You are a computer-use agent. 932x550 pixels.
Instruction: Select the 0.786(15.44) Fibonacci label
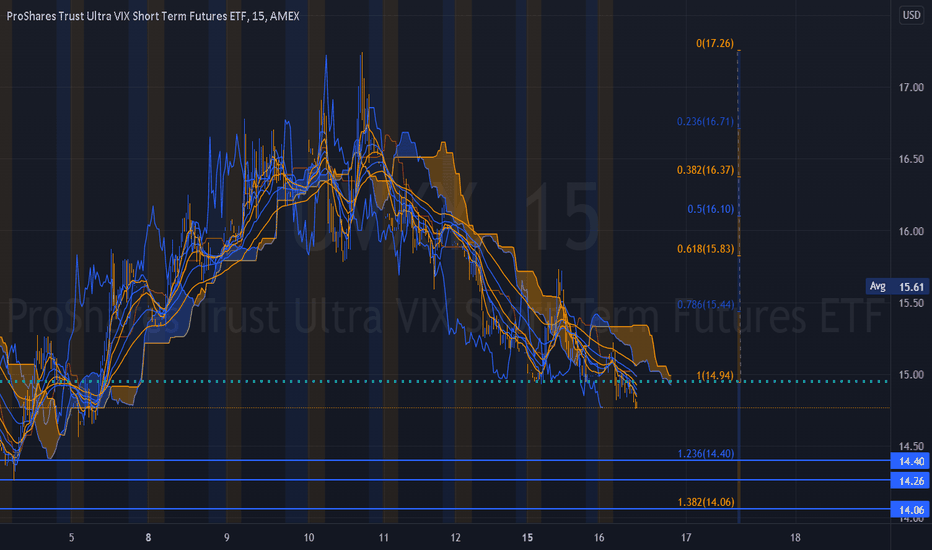(x=705, y=305)
